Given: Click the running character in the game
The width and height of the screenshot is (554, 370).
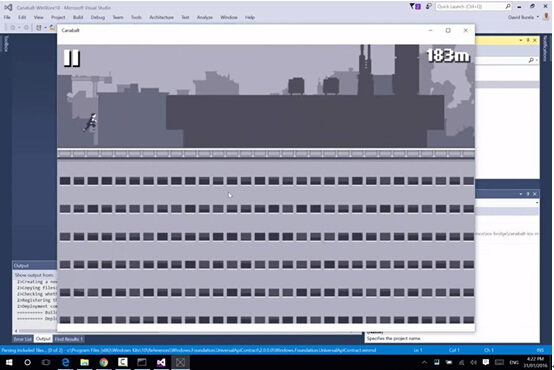Looking at the screenshot, I should pos(91,122).
